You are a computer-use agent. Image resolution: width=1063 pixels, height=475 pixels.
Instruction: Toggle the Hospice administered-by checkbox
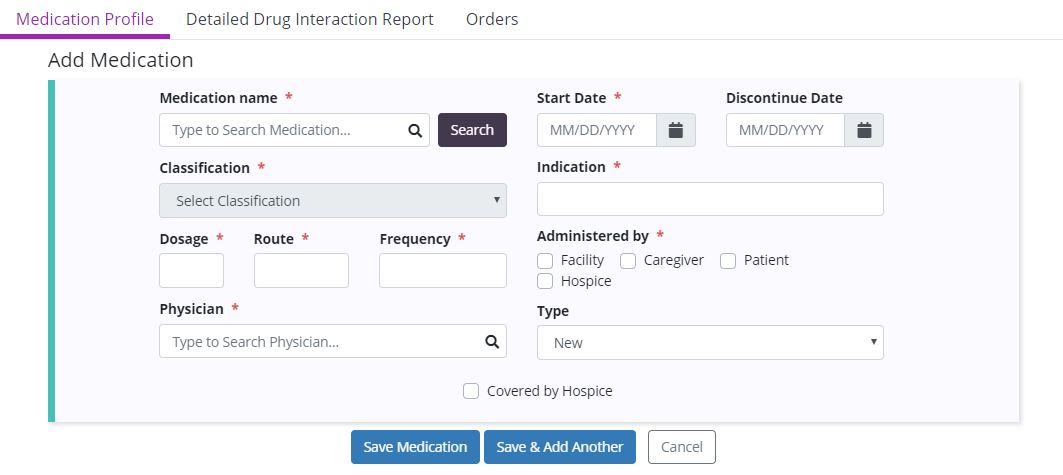pyautogui.click(x=545, y=282)
